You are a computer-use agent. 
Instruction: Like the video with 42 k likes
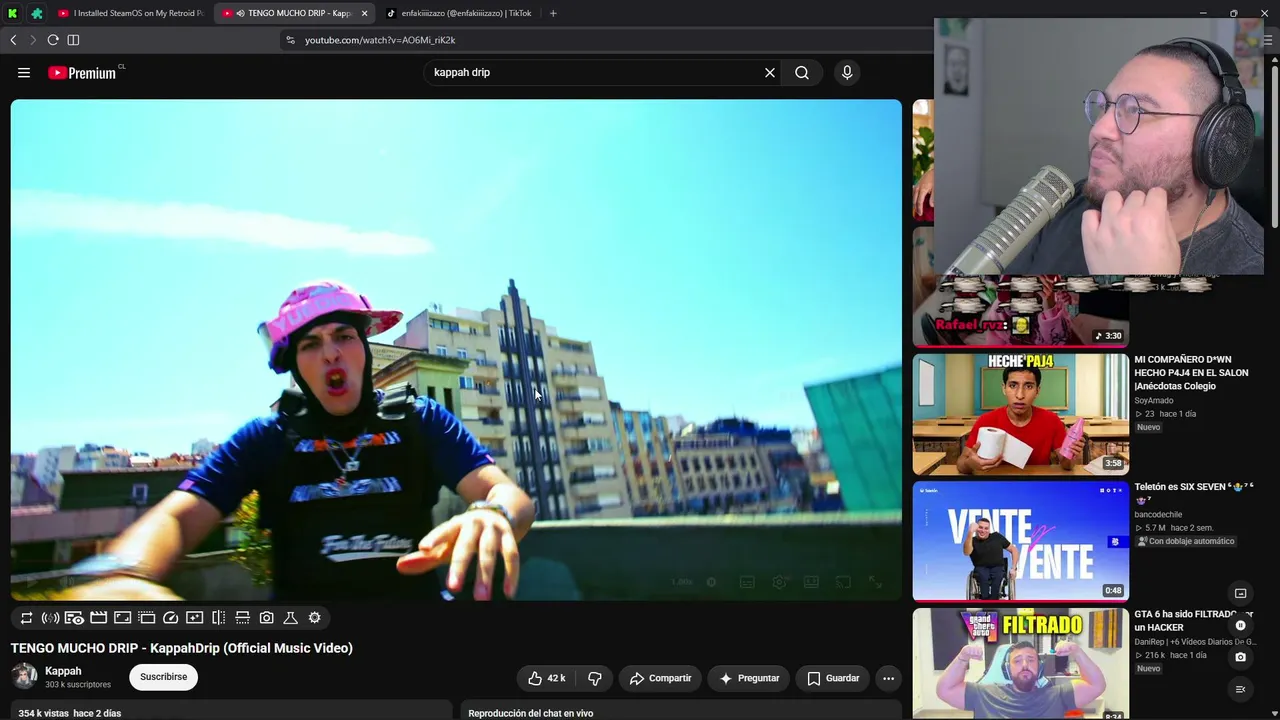[x=546, y=678]
